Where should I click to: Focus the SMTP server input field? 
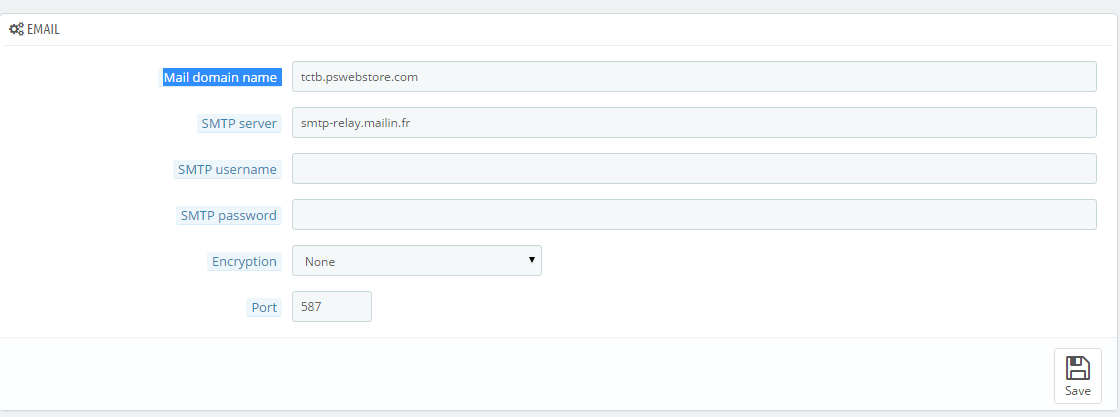point(694,122)
